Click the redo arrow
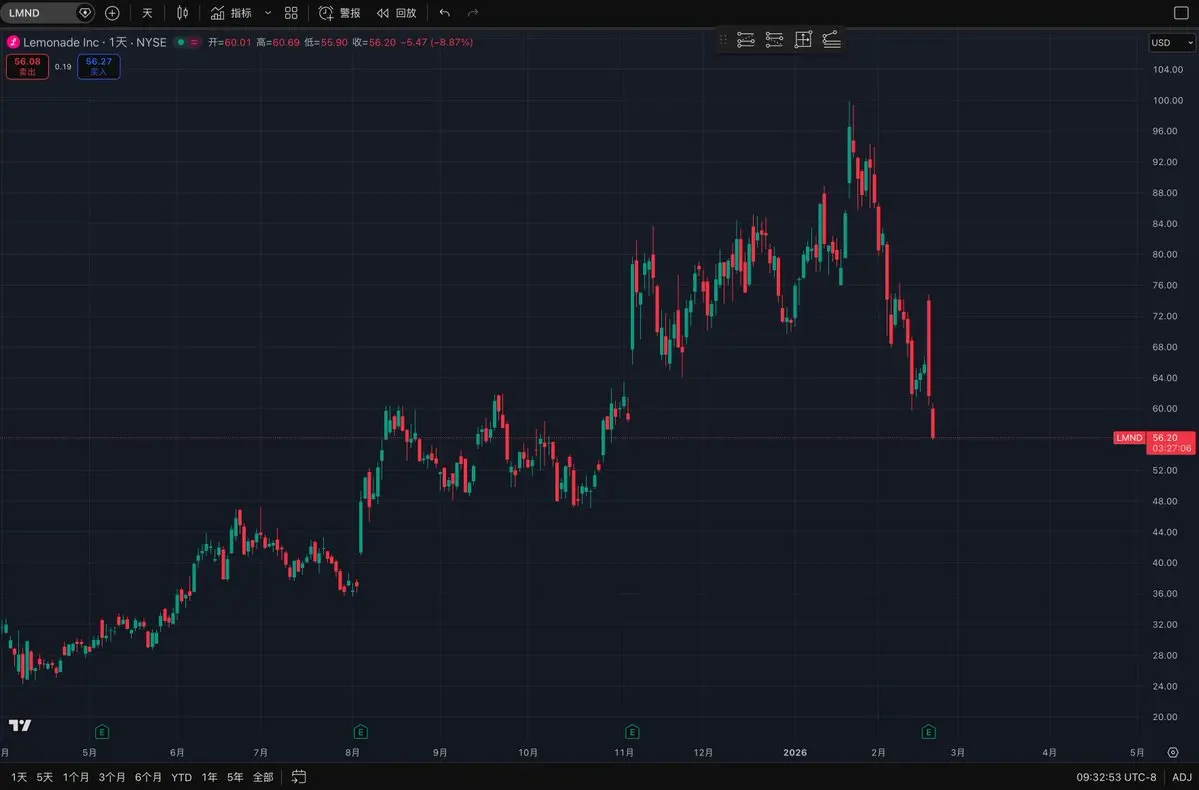 [x=473, y=13]
